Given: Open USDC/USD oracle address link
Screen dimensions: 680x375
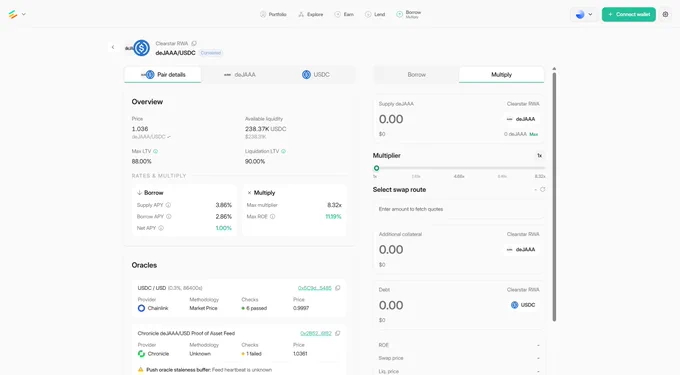Looking at the screenshot, I should (x=314, y=288).
